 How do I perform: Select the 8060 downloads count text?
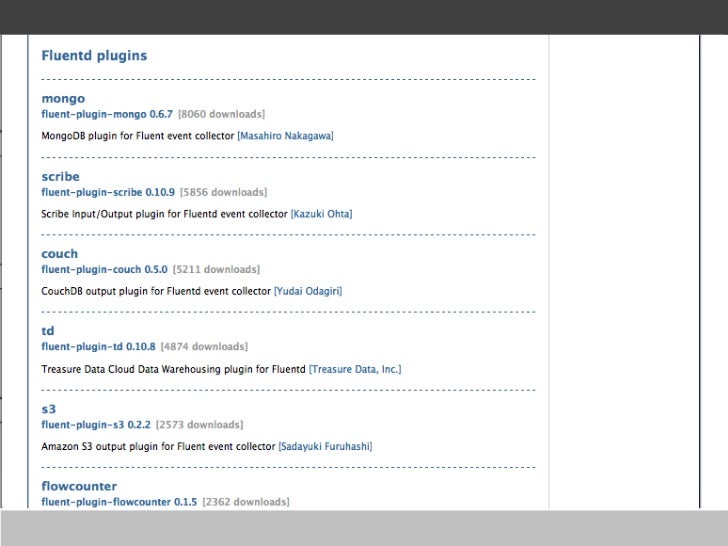tap(221, 114)
